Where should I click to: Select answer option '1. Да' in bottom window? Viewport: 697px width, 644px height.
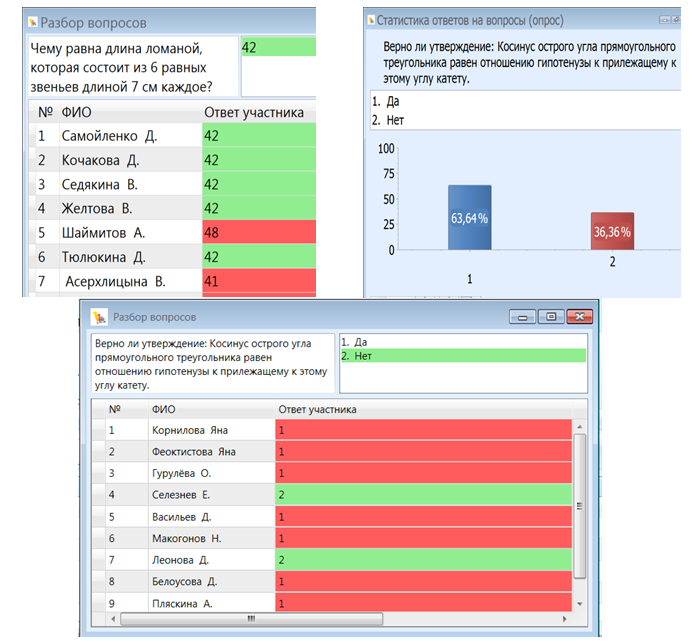pos(463,342)
